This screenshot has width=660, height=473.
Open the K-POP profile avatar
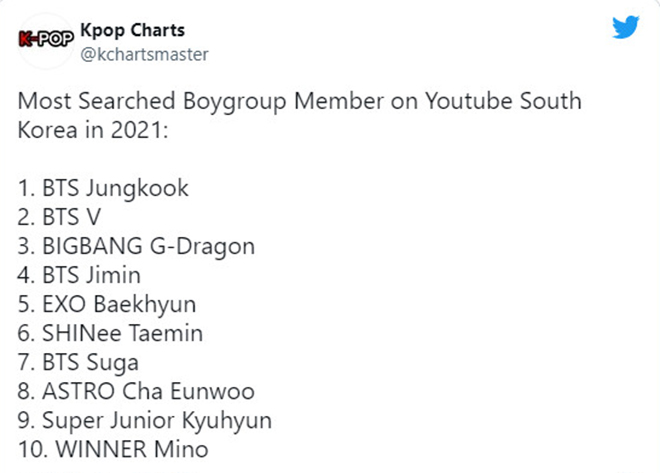[46, 40]
